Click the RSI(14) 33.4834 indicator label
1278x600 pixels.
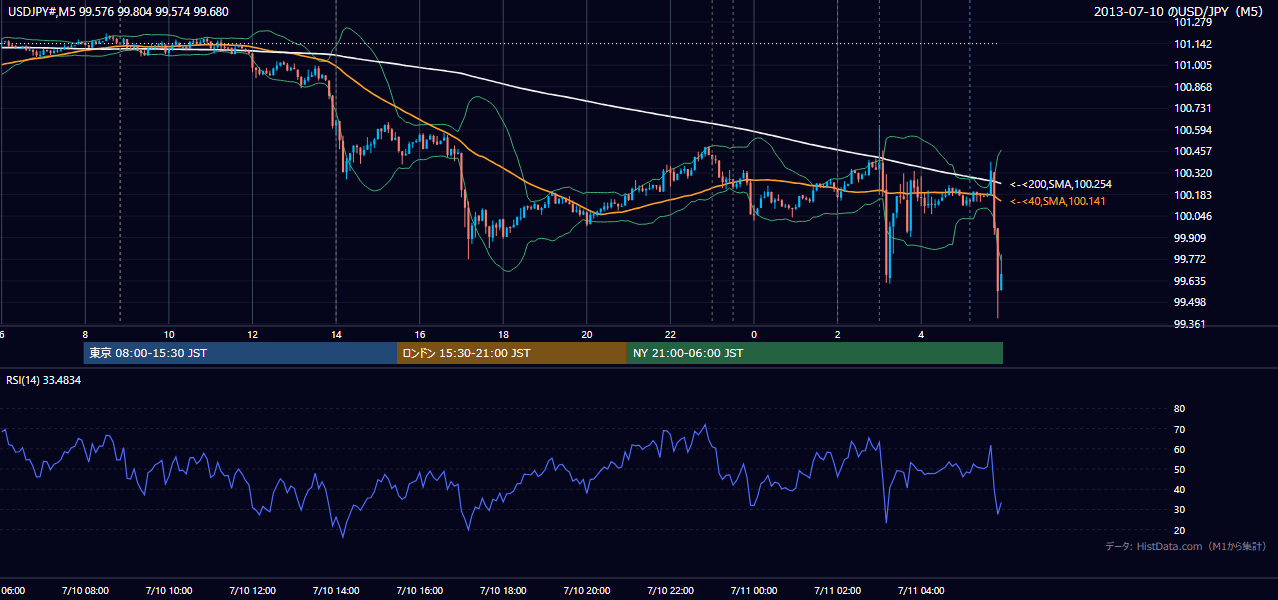point(44,380)
